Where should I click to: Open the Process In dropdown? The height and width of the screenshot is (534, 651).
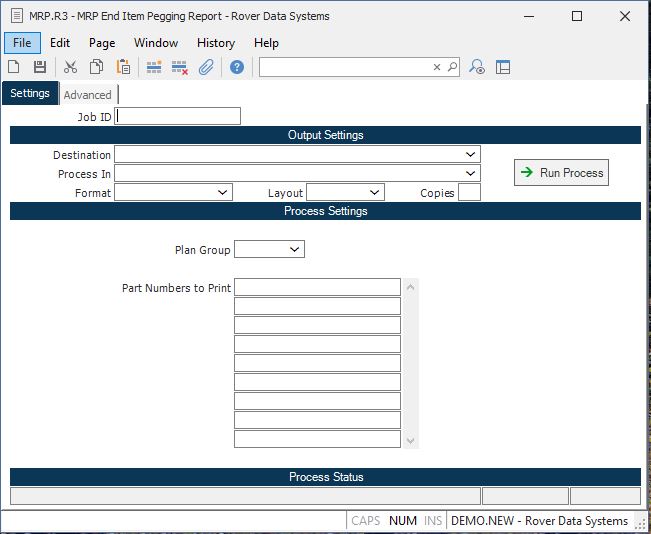click(x=470, y=174)
